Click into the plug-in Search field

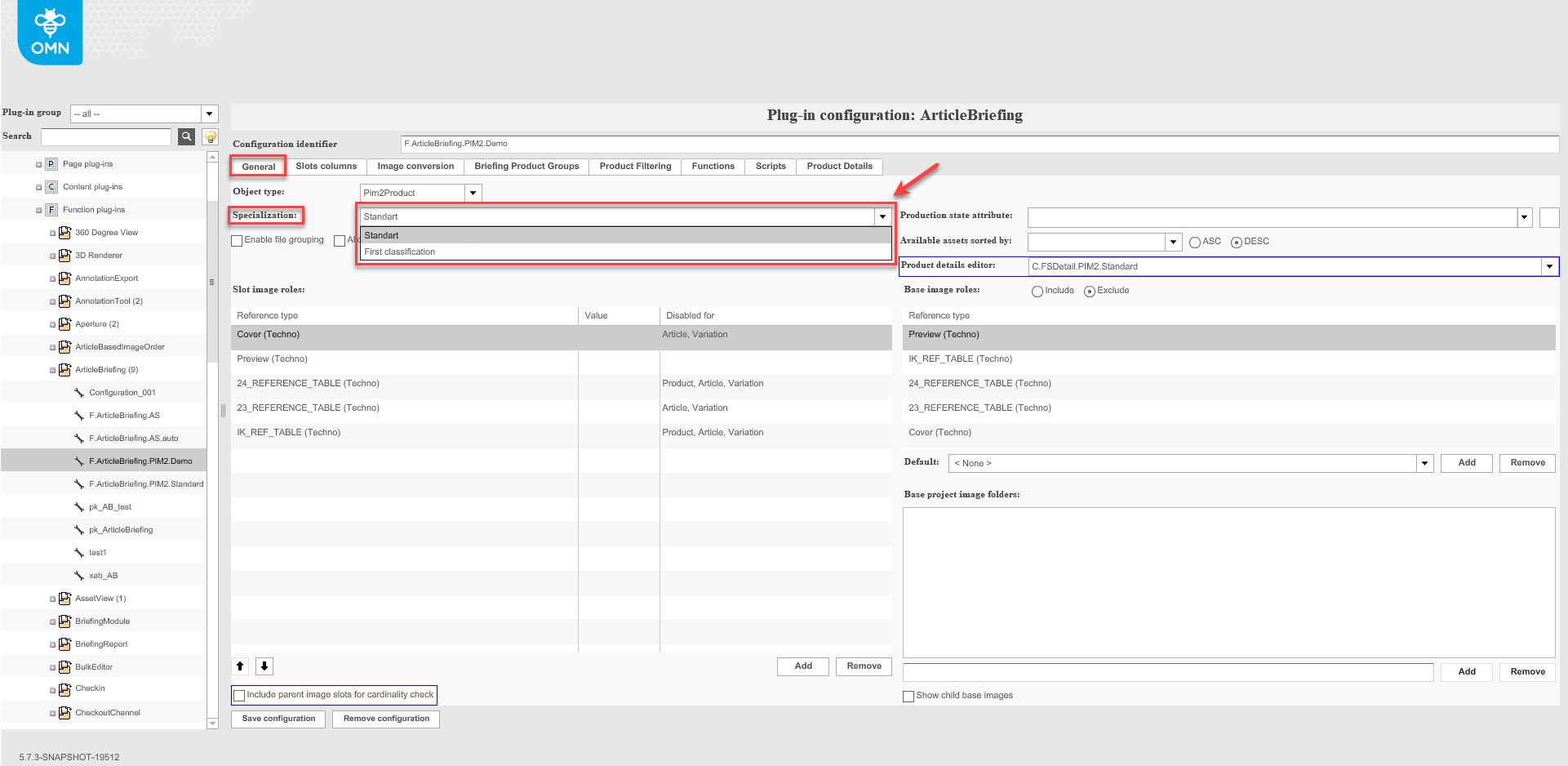pyautogui.click(x=106, y=136)
